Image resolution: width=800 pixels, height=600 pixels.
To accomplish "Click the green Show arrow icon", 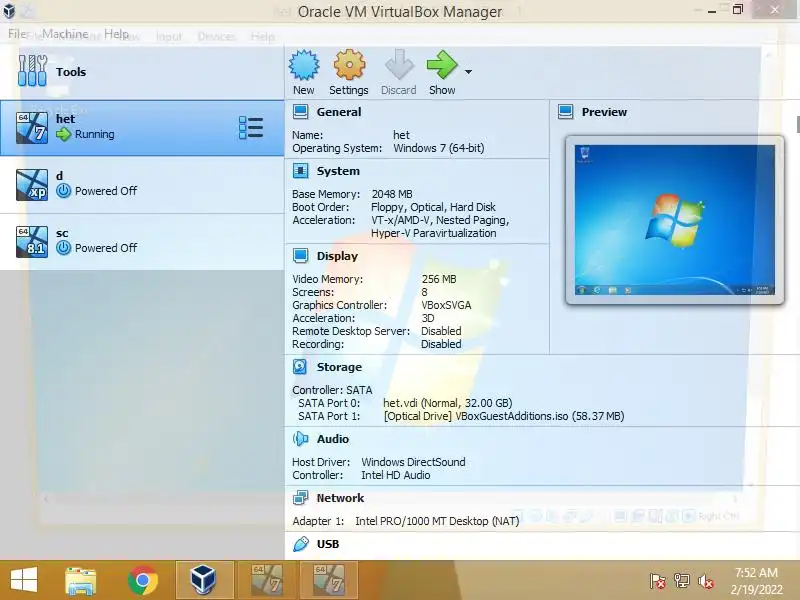I will [442, 65].
